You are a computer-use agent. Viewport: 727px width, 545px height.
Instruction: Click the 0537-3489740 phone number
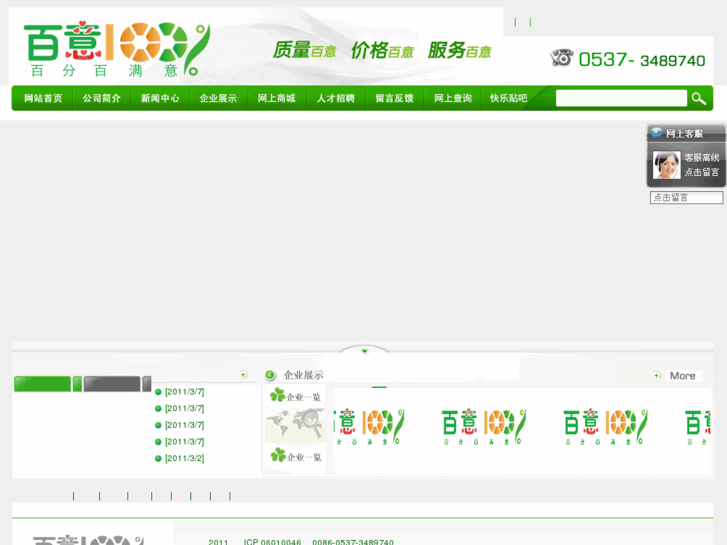coord(642,60)
